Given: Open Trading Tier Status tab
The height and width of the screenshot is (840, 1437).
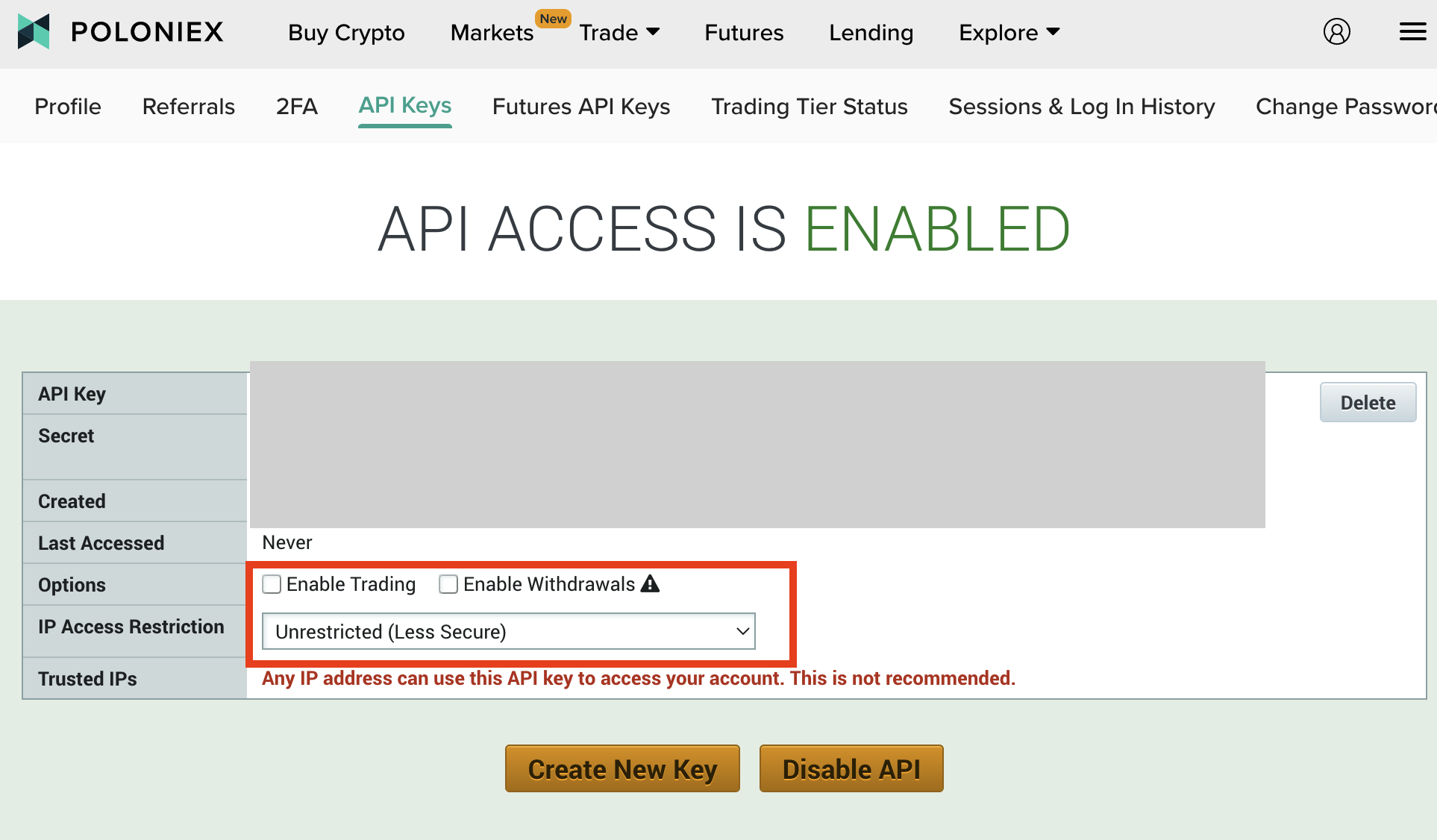Looking at the screenshot, I should click(810, 107).
